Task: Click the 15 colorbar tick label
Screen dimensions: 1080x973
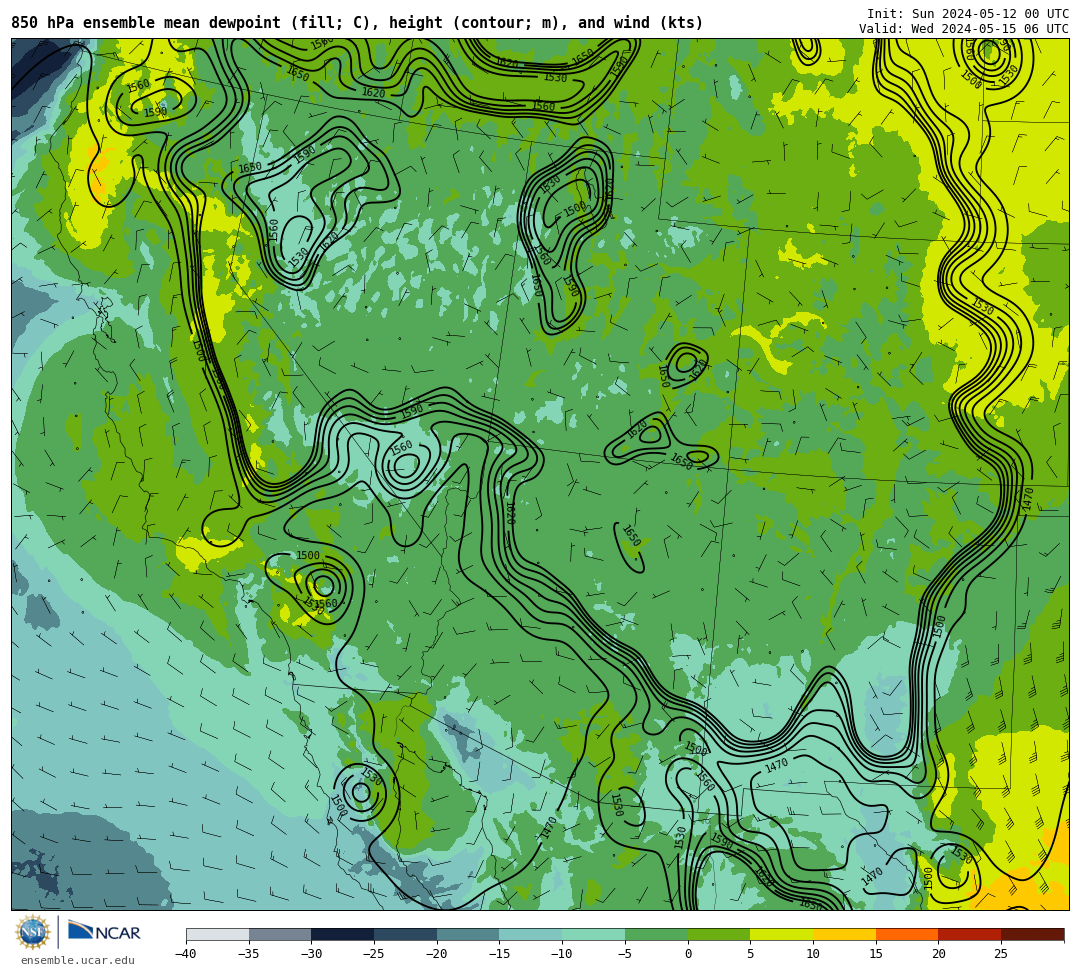Action: tap(875, 954)
